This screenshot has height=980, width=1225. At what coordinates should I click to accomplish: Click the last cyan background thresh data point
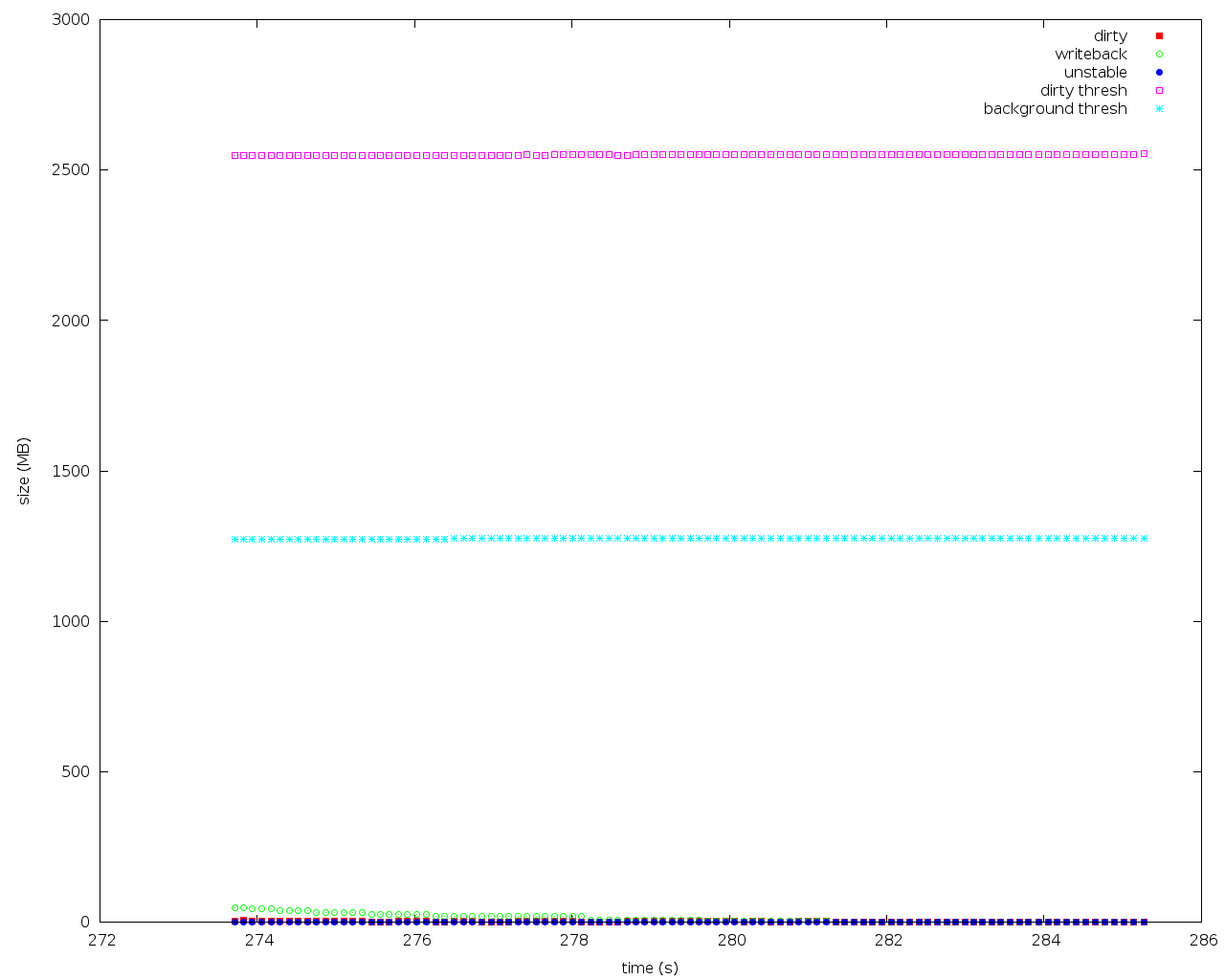point(1144,539)
